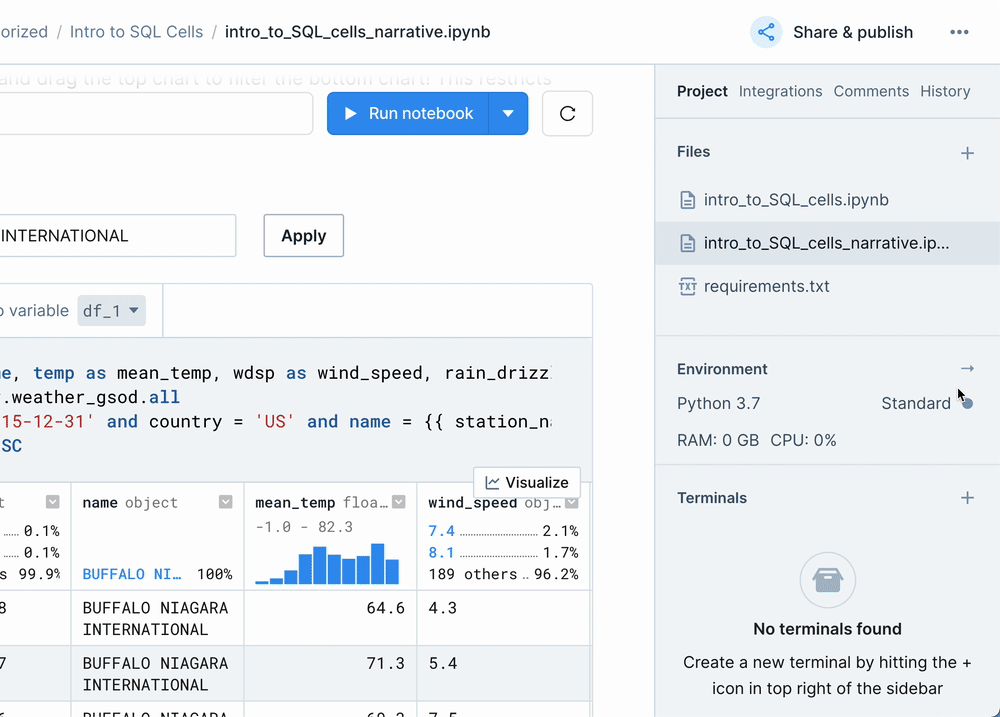Image resolution: width=1000 pixels, height=717 pixels.
Task: Switch to the Integrations tab
Action: click(781, 91)
